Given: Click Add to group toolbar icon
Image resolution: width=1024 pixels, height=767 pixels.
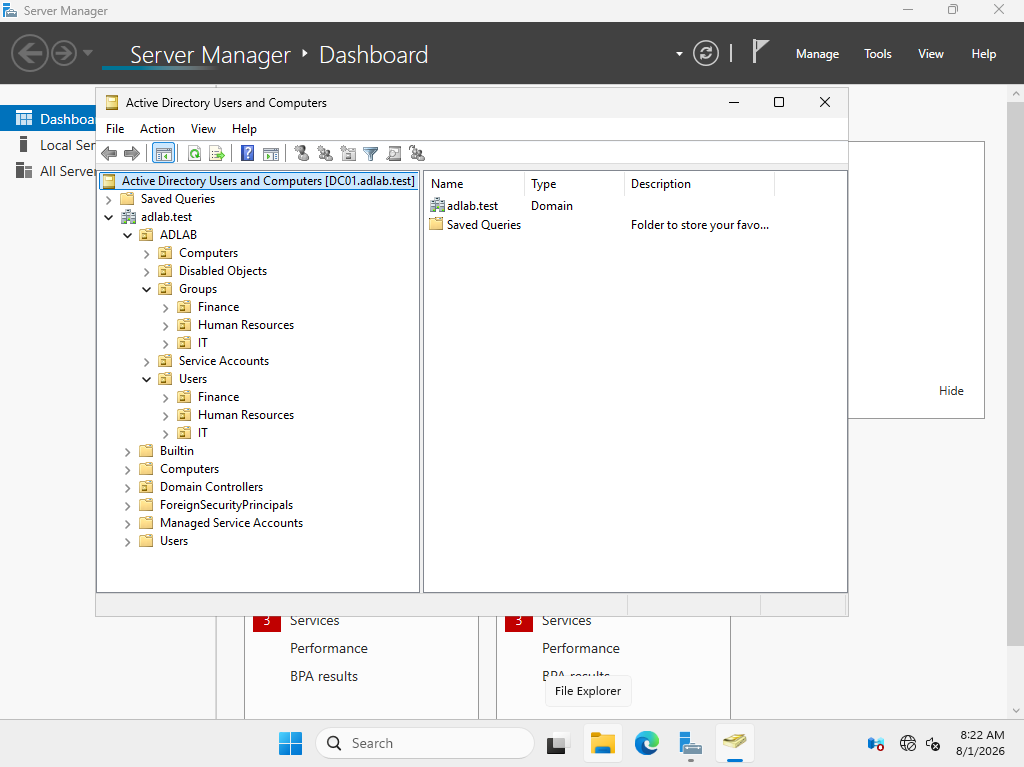Looking at the screenshot, I should [417, 154].
